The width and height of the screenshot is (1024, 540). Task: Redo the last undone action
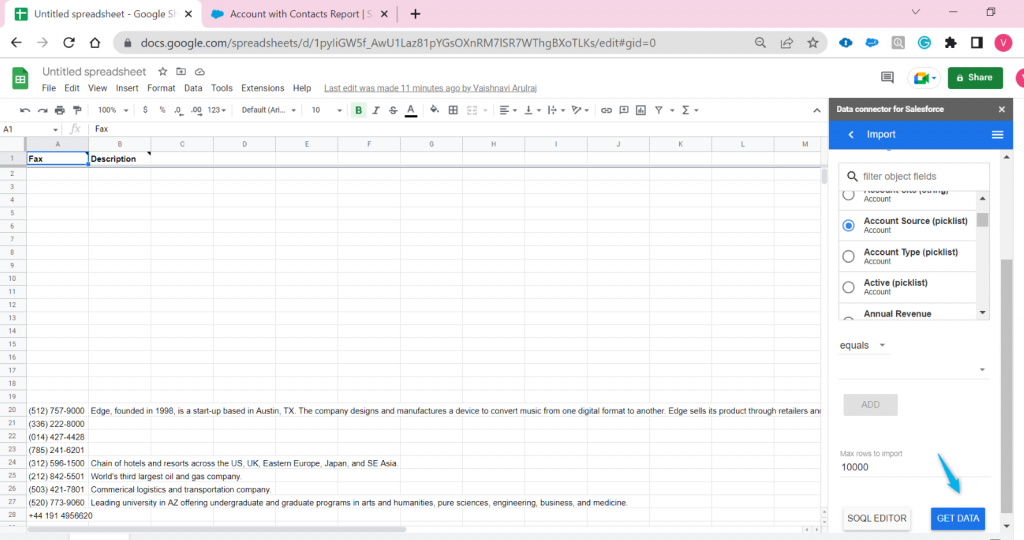tap(42, 110)
